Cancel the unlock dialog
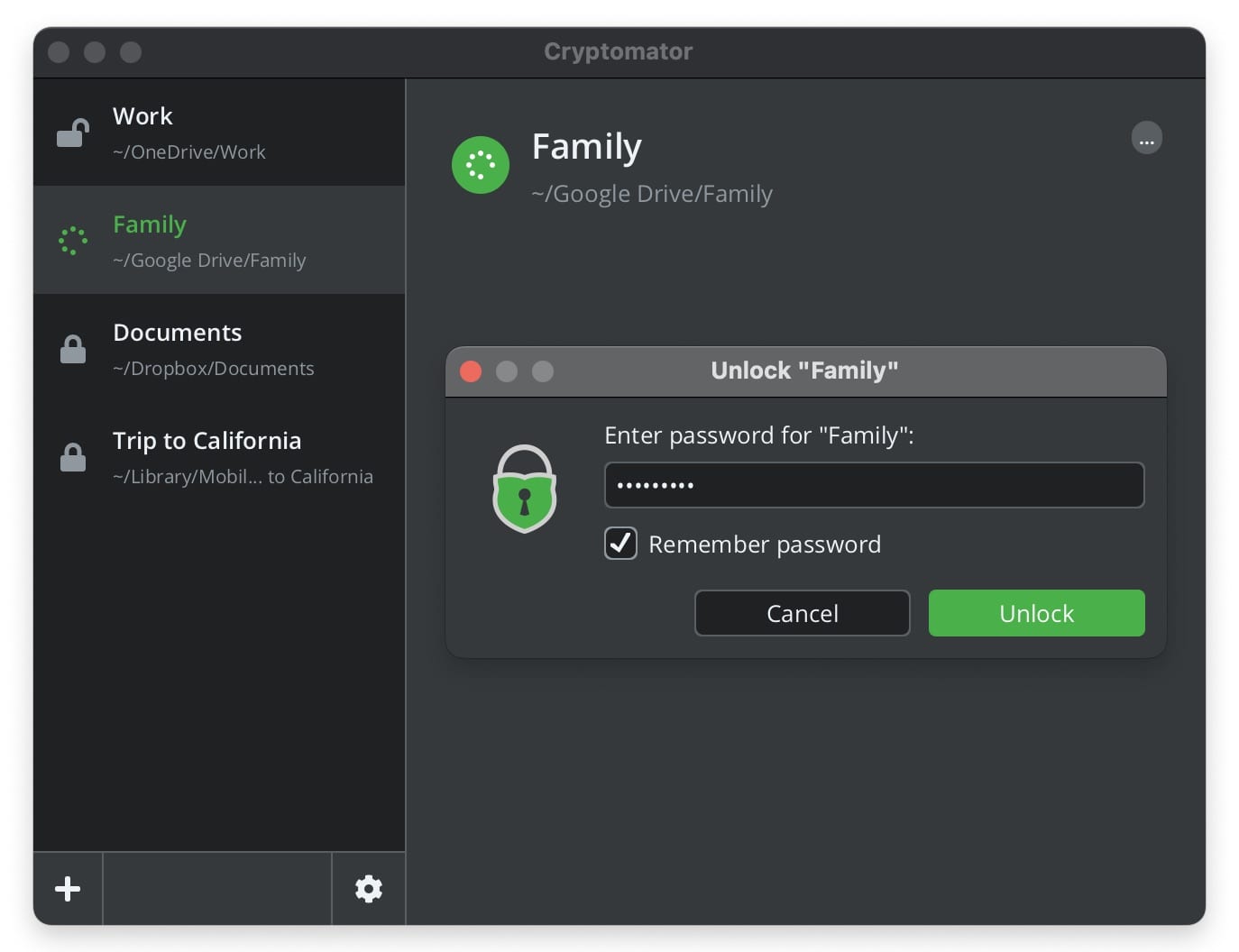Image resolution: width=1239 pixels, height=952 pixels. 802,613
